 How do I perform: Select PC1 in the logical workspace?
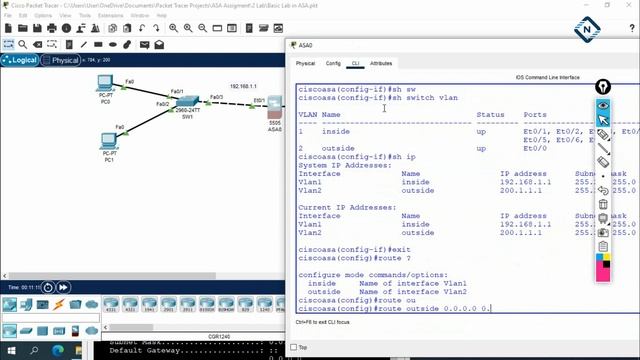click(x=109, y=141)
